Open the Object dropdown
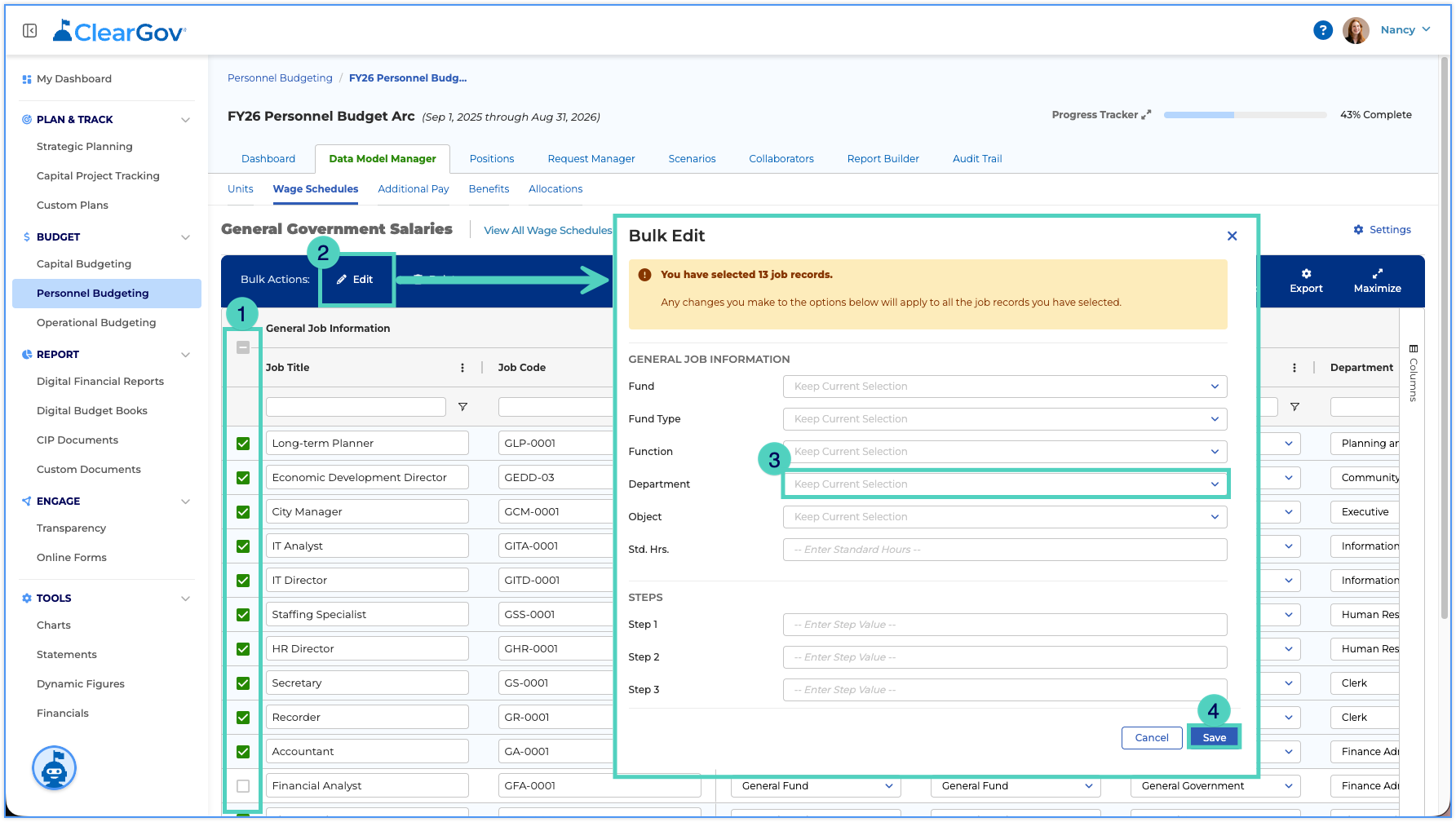 (1005, 517)
